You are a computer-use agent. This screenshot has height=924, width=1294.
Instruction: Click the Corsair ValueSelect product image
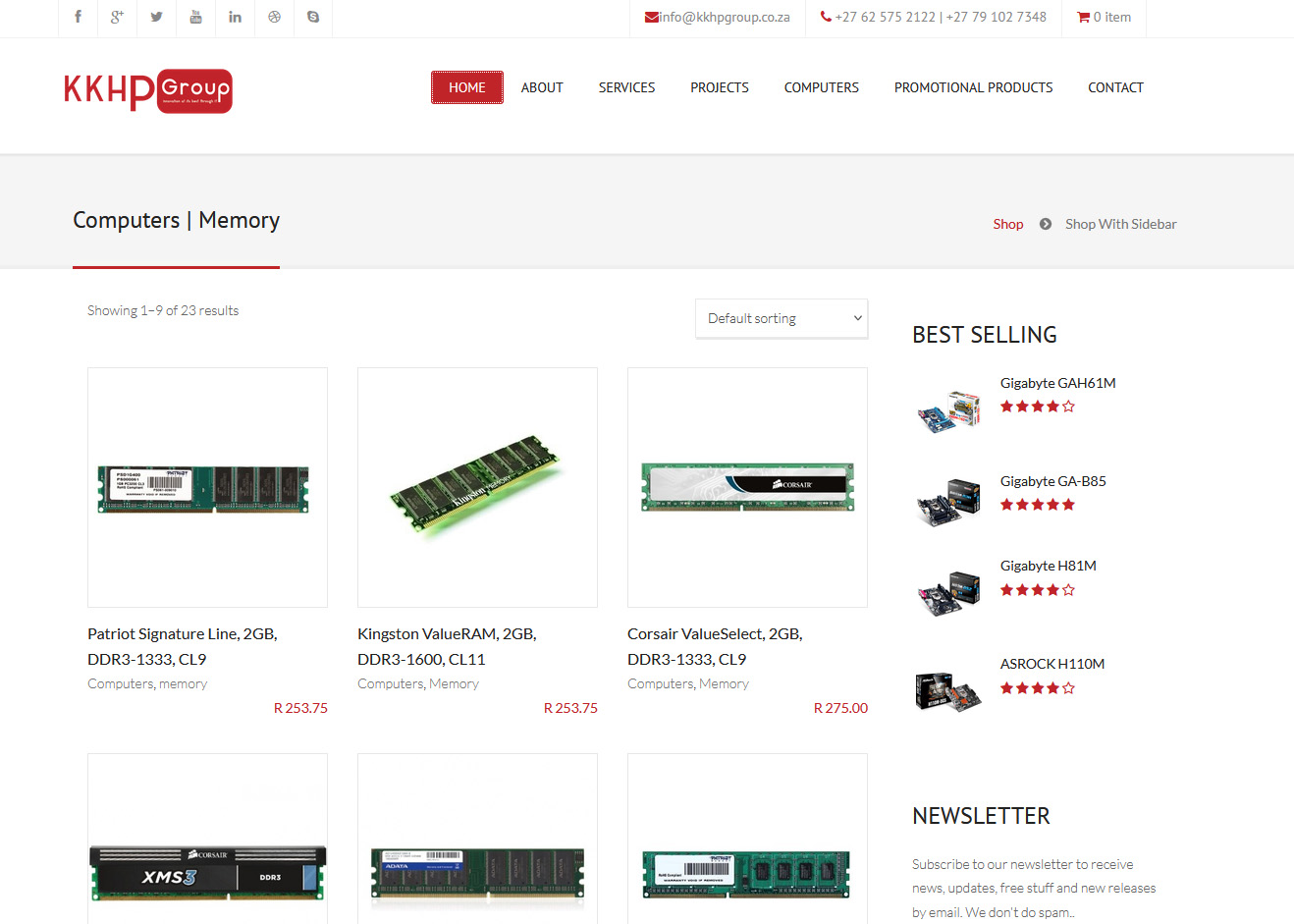pos(747,488)
